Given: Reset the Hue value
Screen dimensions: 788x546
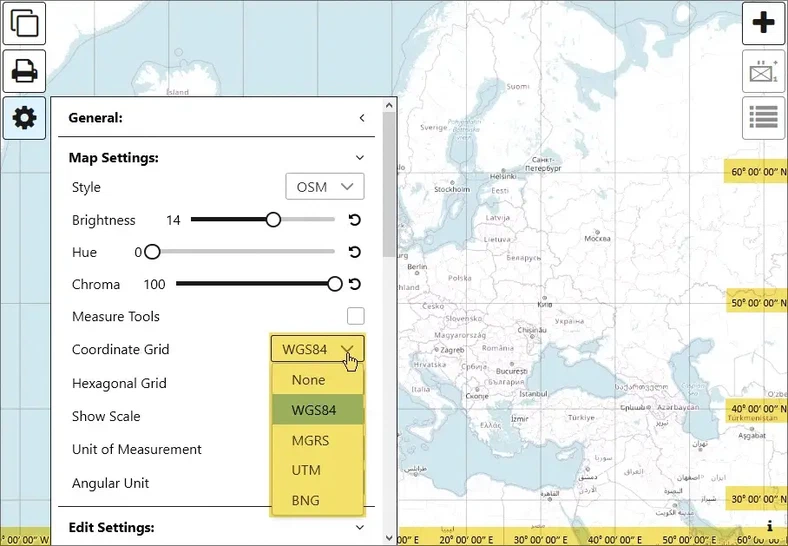Looking at the screenshot, I should [355, 252].
